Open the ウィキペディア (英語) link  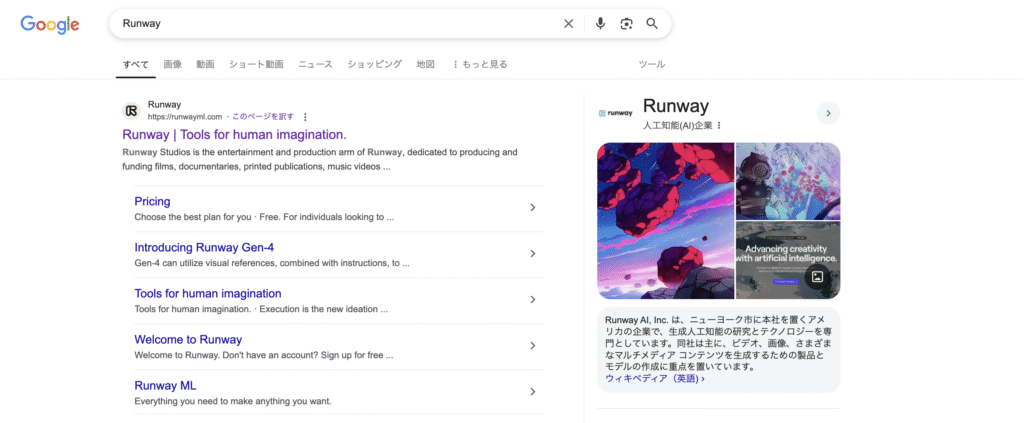[654, 378]
